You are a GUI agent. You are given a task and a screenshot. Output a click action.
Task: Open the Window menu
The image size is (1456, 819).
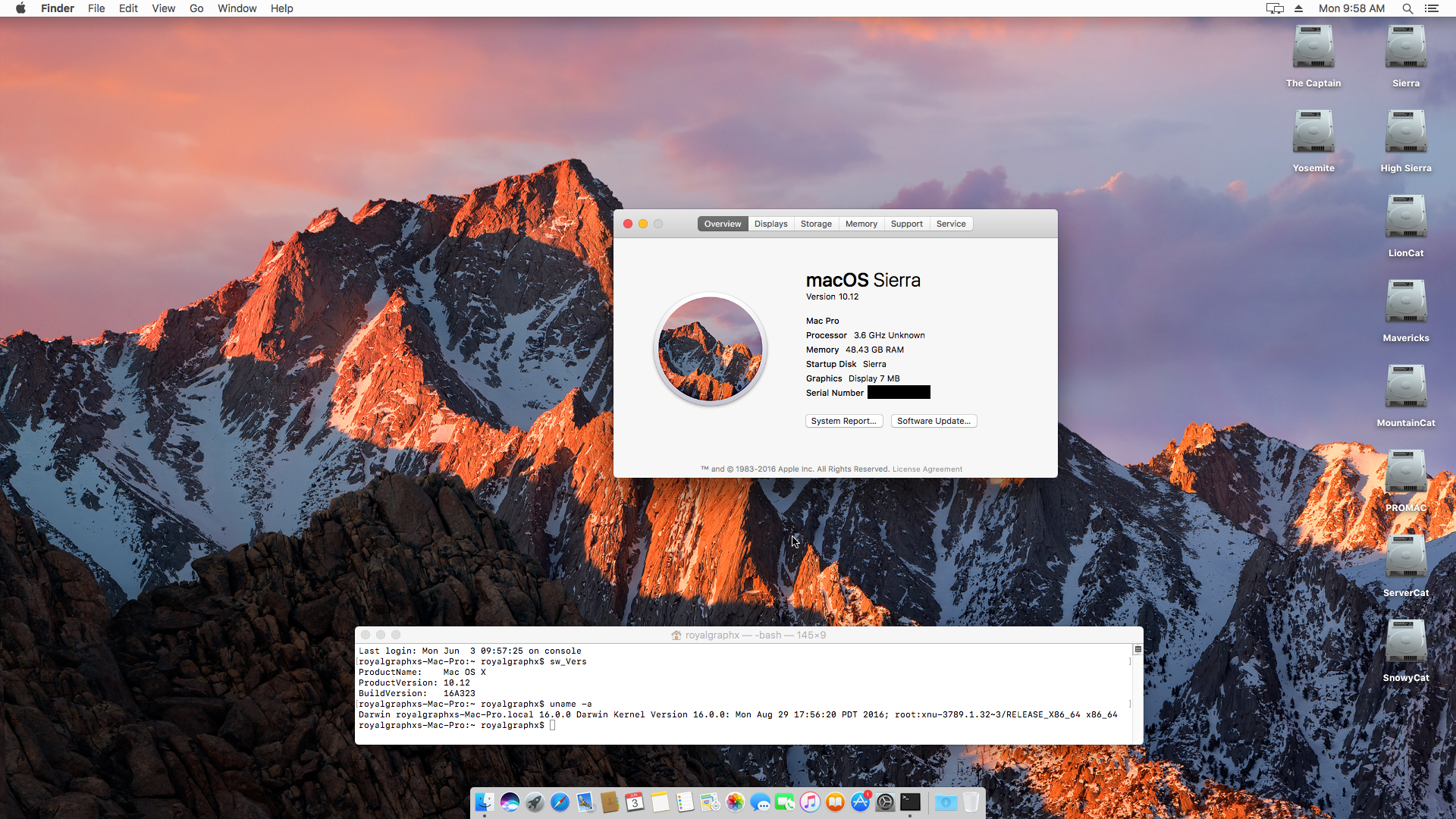(237, 8)
